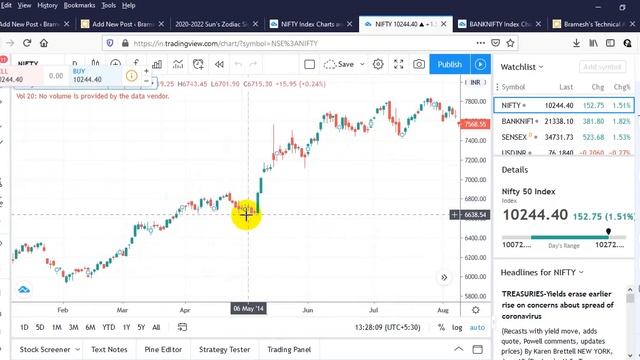Take a chart snapshot with camera
Image resolution: width=640 pixels, height=360 pixels.
419,64
